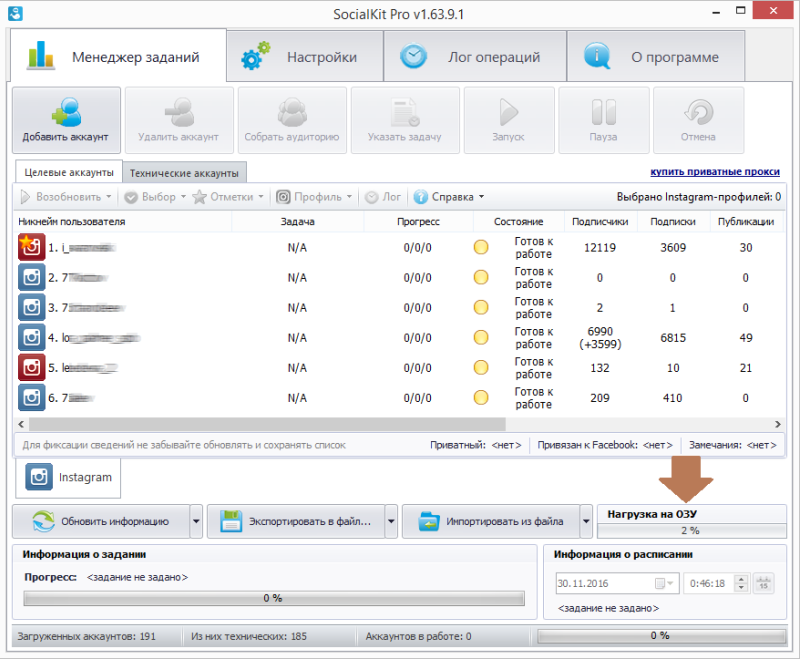Screen dimensions: 800x659
Task: Click the 6990 (+3599) followers cell
Action: point(601,338)
